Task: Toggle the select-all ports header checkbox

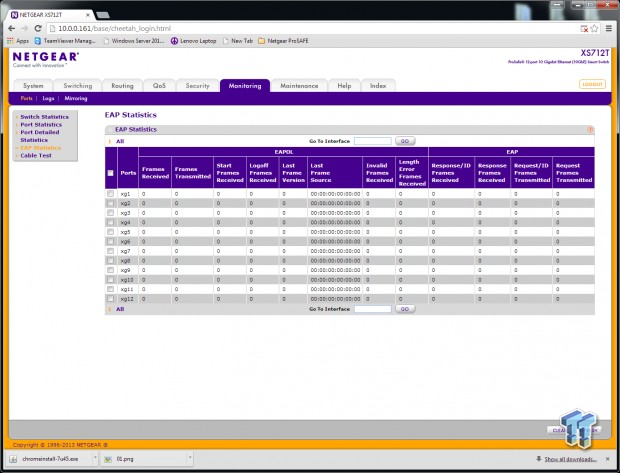Action: (110, 173)
